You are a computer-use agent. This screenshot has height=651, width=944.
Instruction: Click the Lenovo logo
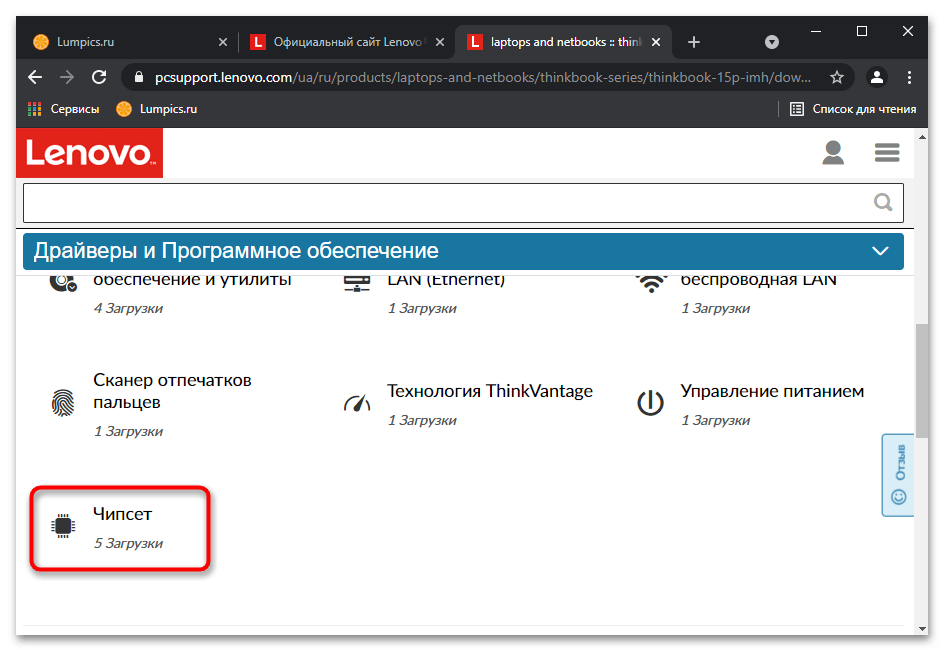(x=89, y=153)
